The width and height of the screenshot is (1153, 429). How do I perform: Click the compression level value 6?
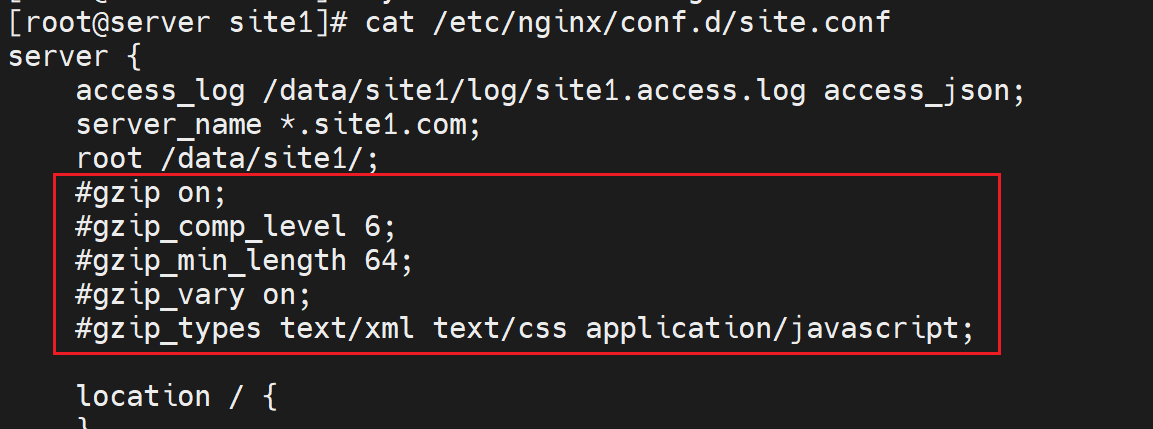coord(372,228)
